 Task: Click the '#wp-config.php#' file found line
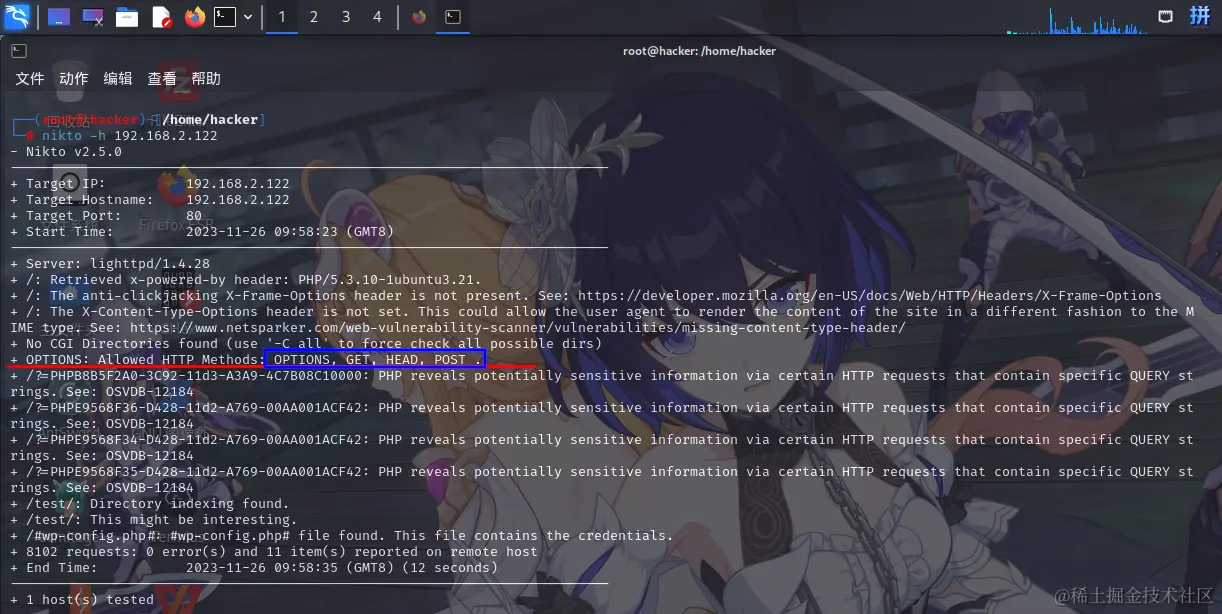[342, 536]
